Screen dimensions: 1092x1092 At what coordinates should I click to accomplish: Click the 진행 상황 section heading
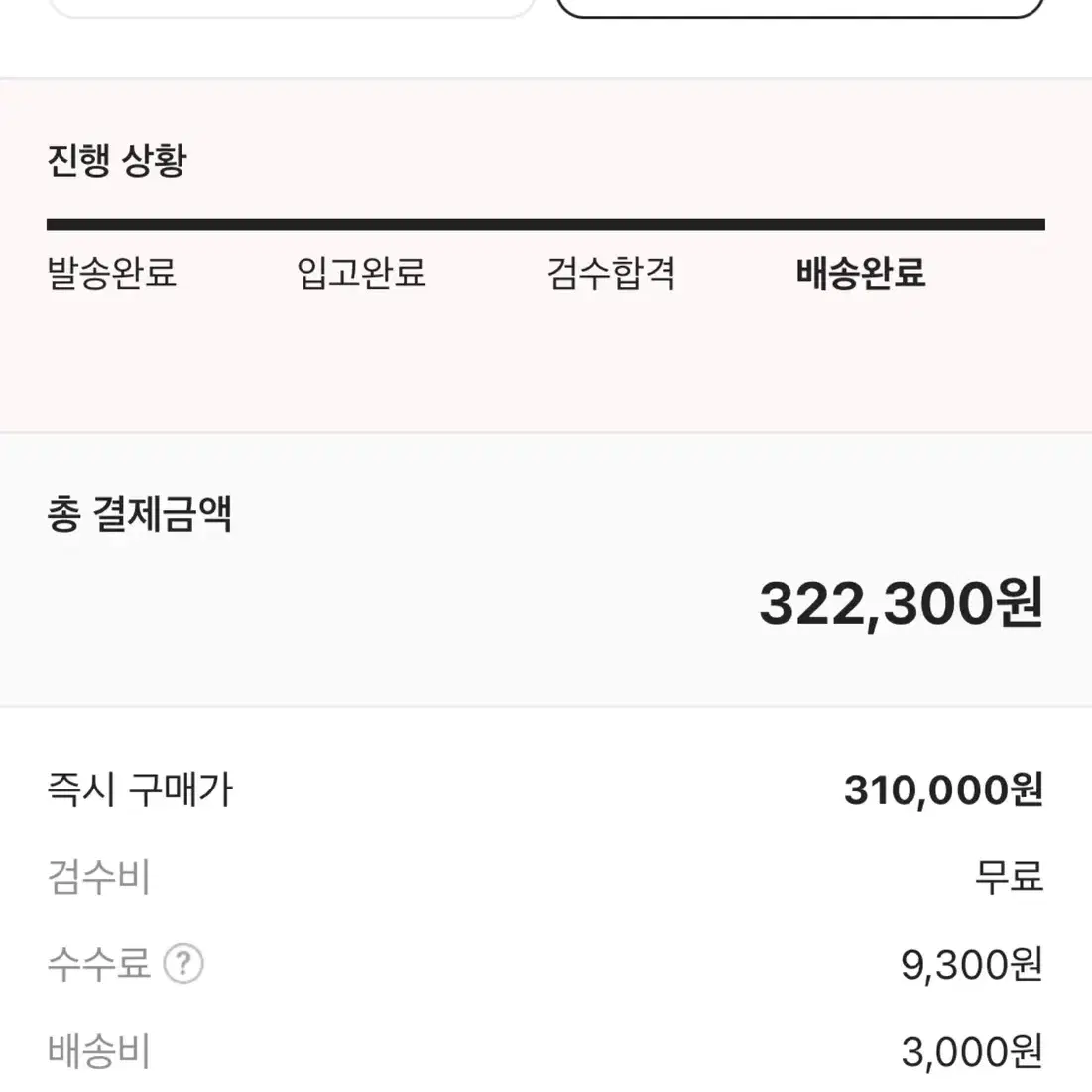117,160
